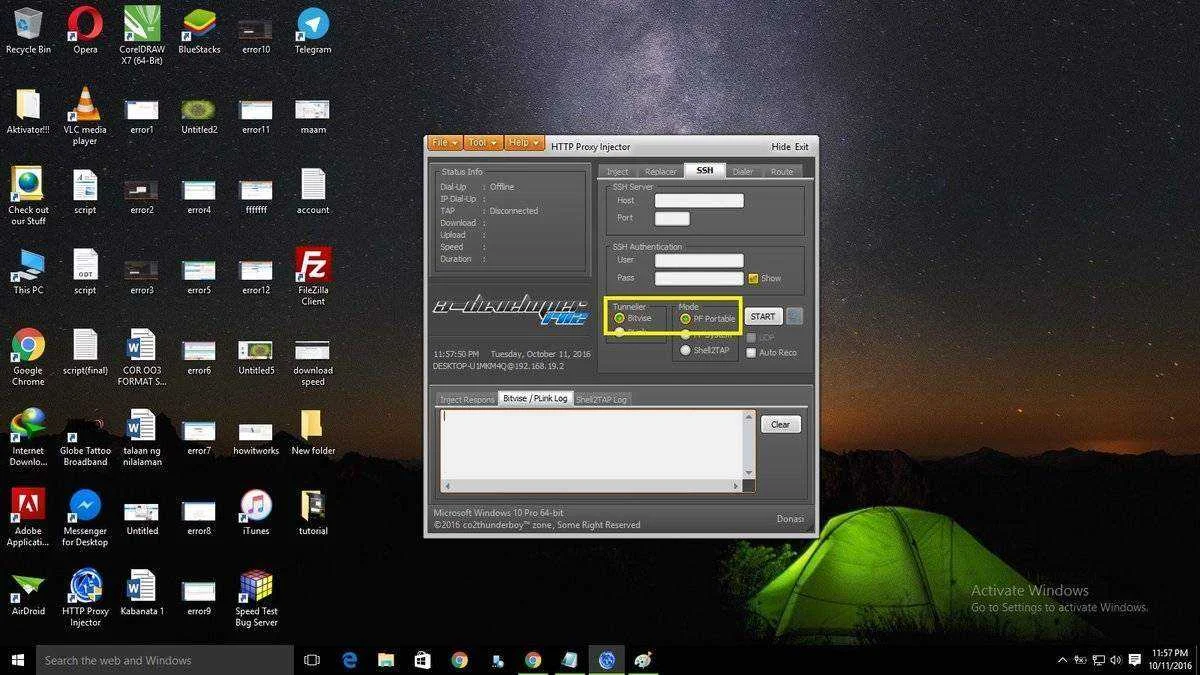
Task: Switch to Bitvise / PLink Log tab
Action: 535,398
